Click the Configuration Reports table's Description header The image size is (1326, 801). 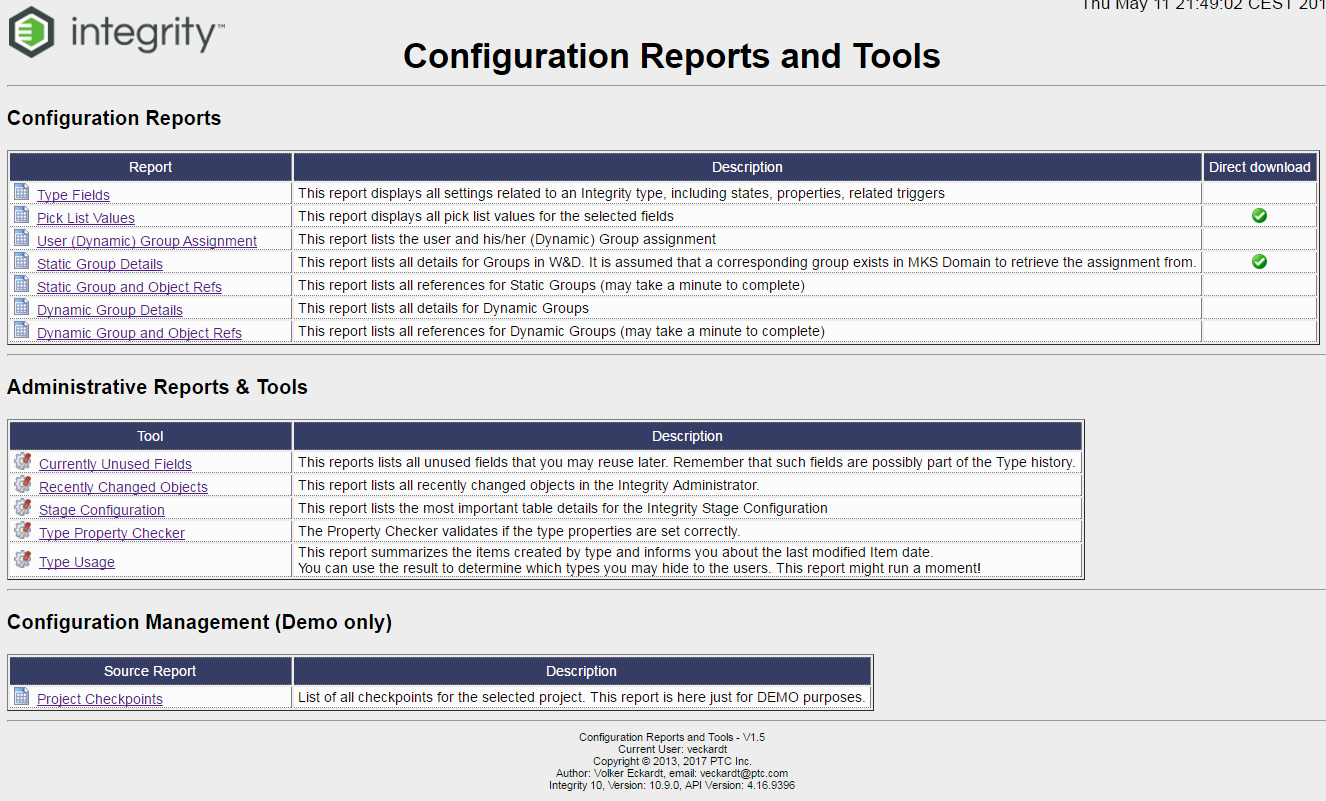coord(747,167)
